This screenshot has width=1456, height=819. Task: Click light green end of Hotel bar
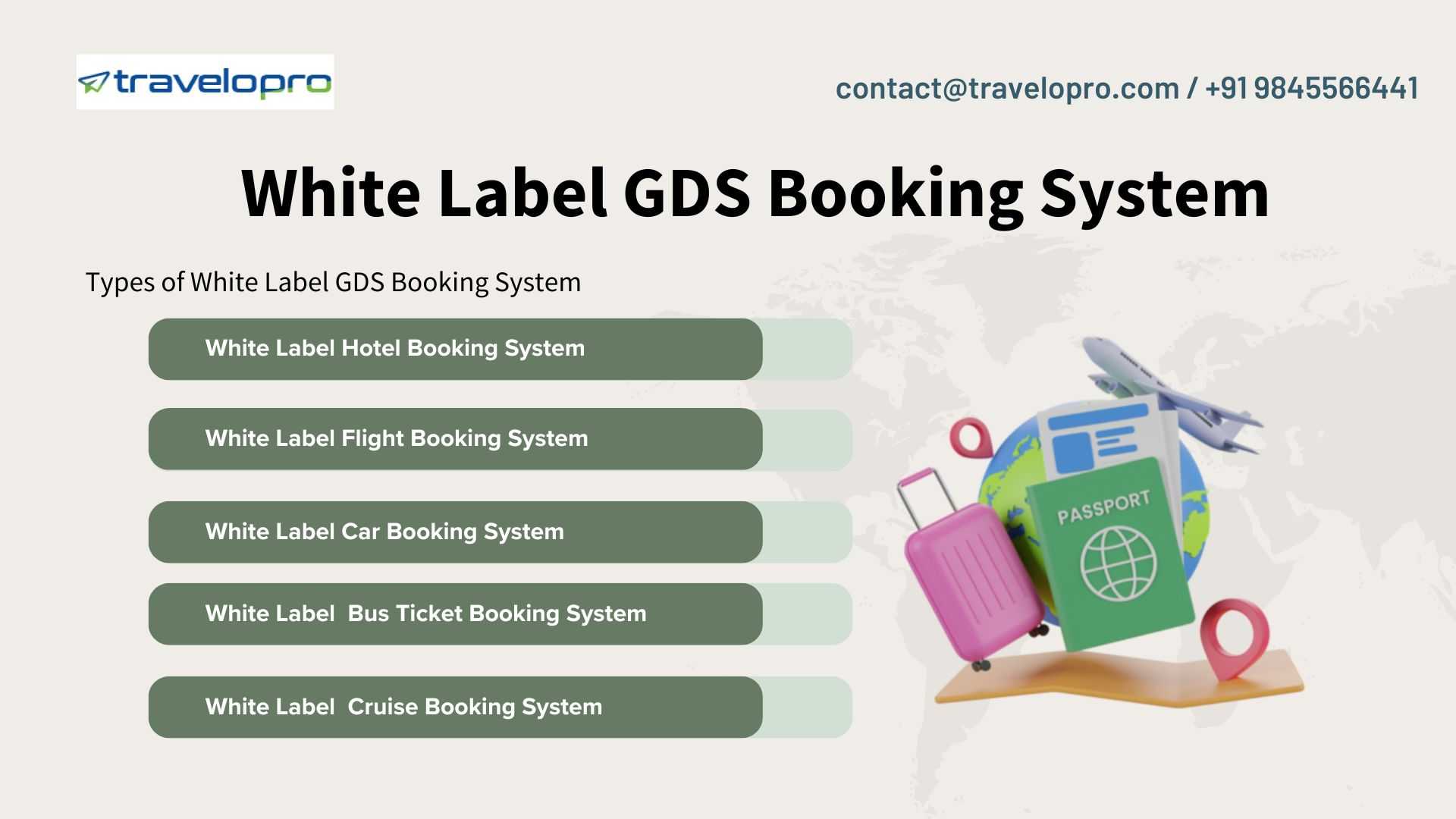(x=808, y=349)
